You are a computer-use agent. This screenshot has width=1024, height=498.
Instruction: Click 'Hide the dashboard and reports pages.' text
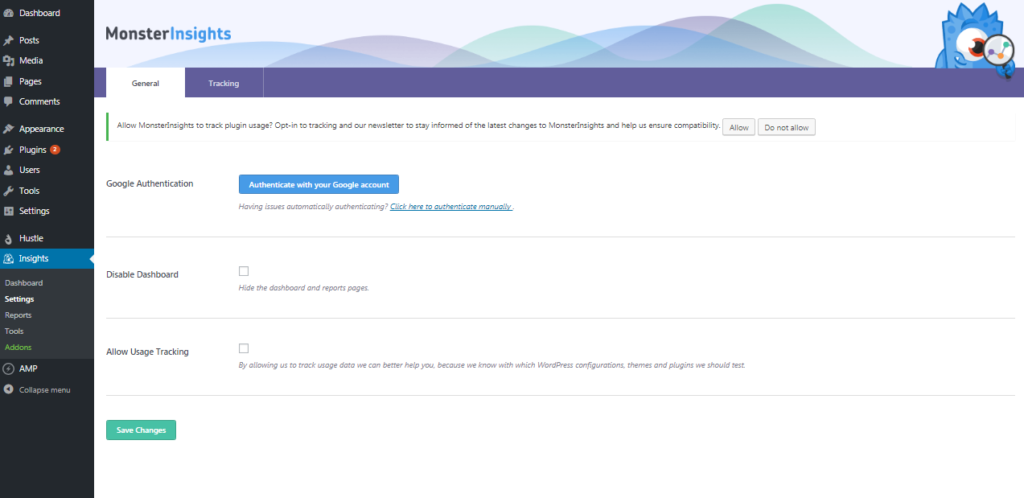304,288
